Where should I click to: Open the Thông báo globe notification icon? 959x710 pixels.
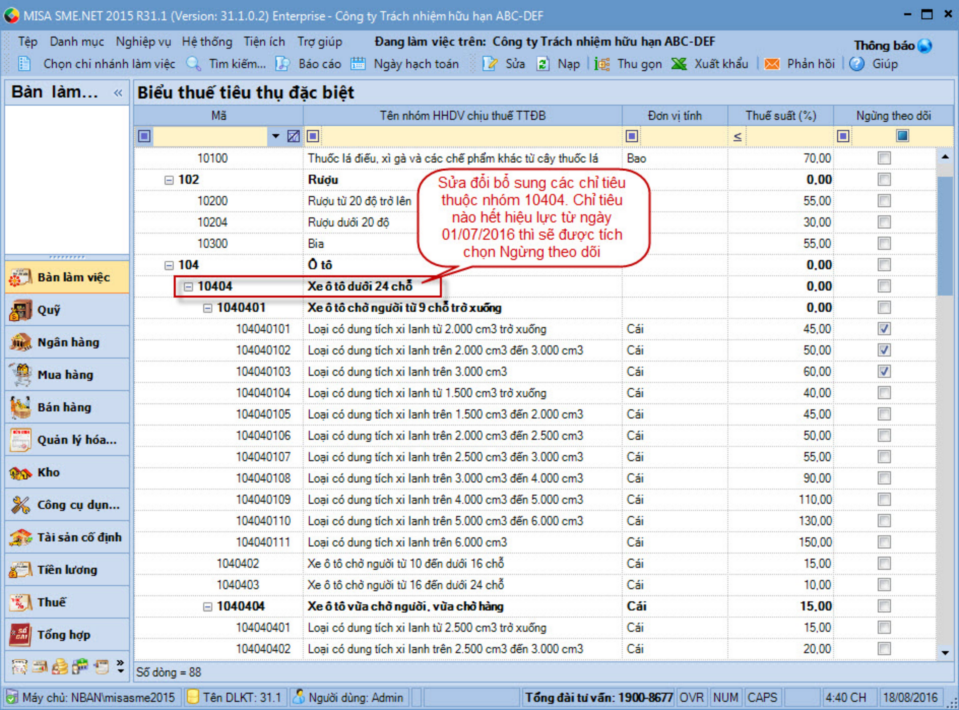(924, 46)
